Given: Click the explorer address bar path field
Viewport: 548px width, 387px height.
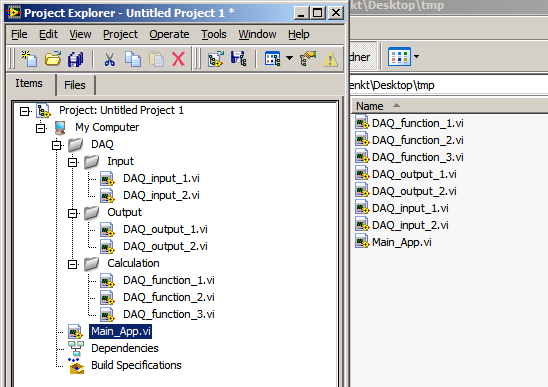Looking at the screenshot, I should (x=449, y=85).
